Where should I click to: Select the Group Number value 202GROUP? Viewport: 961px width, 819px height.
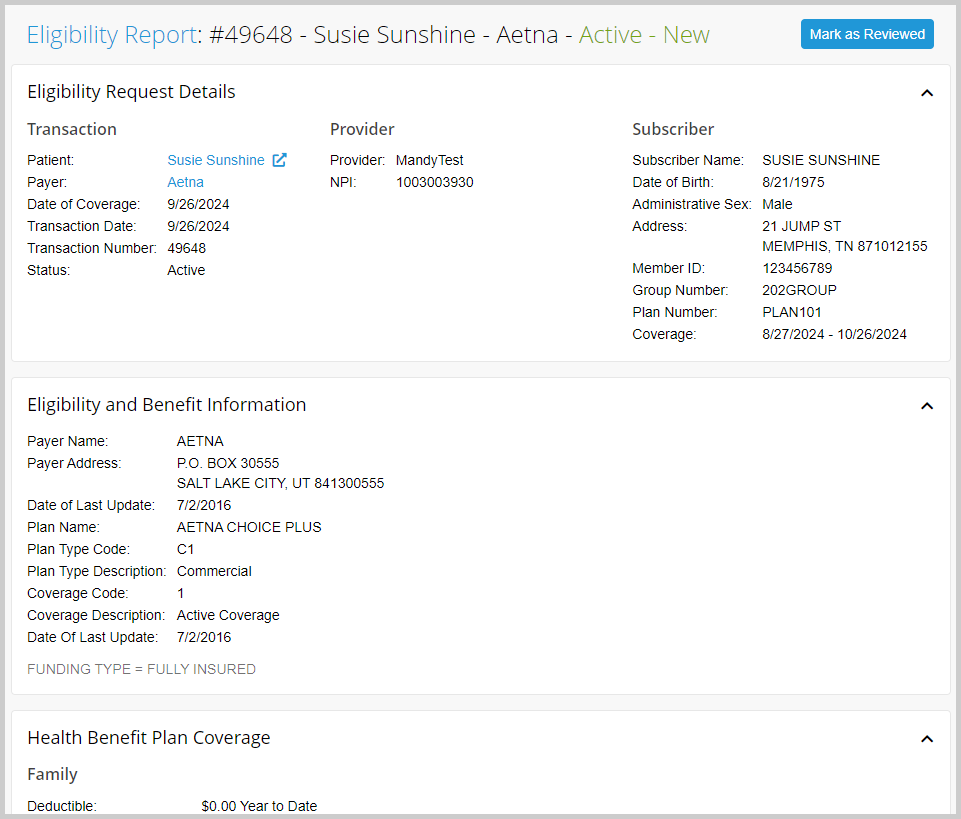click(x=799, y=290)
